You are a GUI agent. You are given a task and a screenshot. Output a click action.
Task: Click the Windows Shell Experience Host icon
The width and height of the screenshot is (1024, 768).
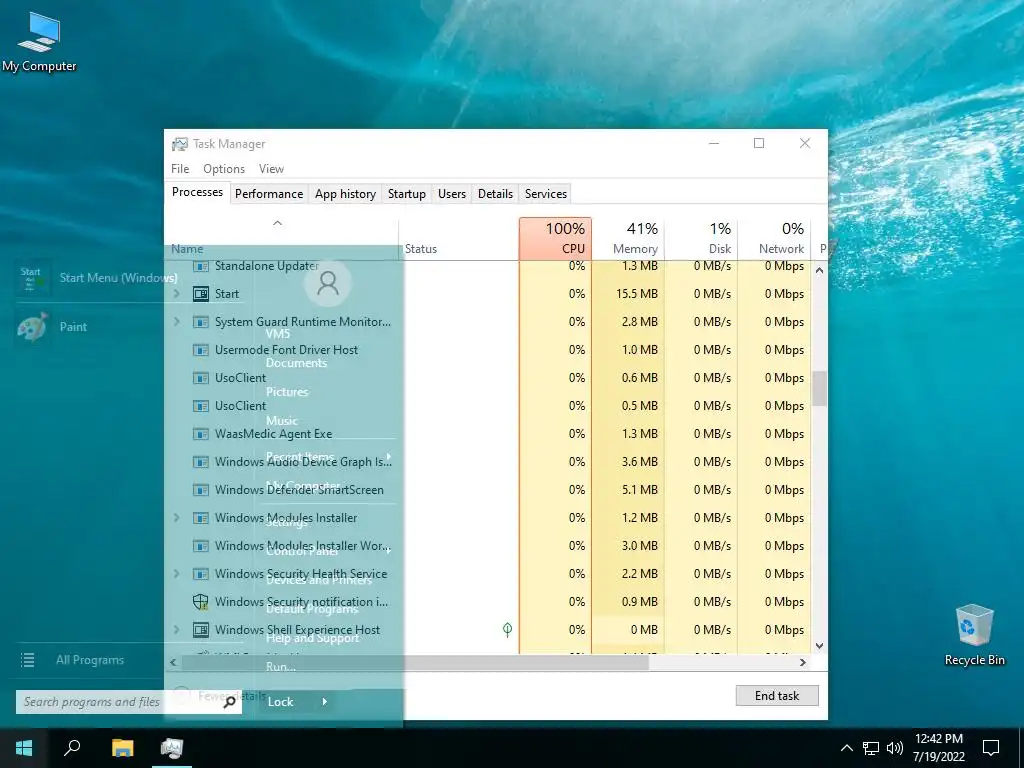pyautogui.click(x=201, y=630)
